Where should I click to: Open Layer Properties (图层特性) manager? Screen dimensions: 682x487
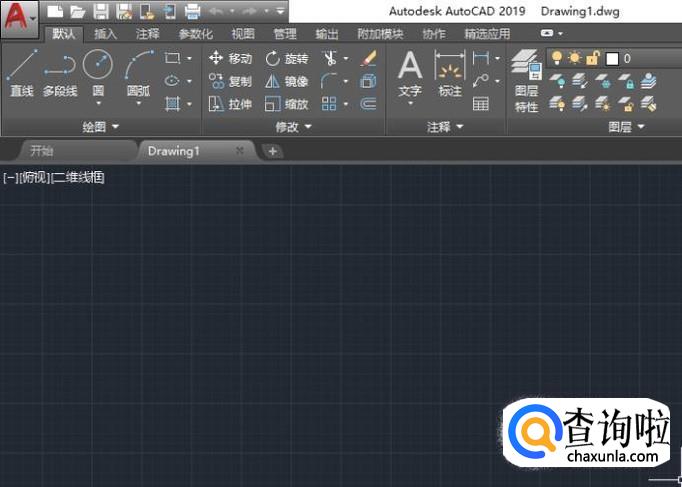[526, 81]
